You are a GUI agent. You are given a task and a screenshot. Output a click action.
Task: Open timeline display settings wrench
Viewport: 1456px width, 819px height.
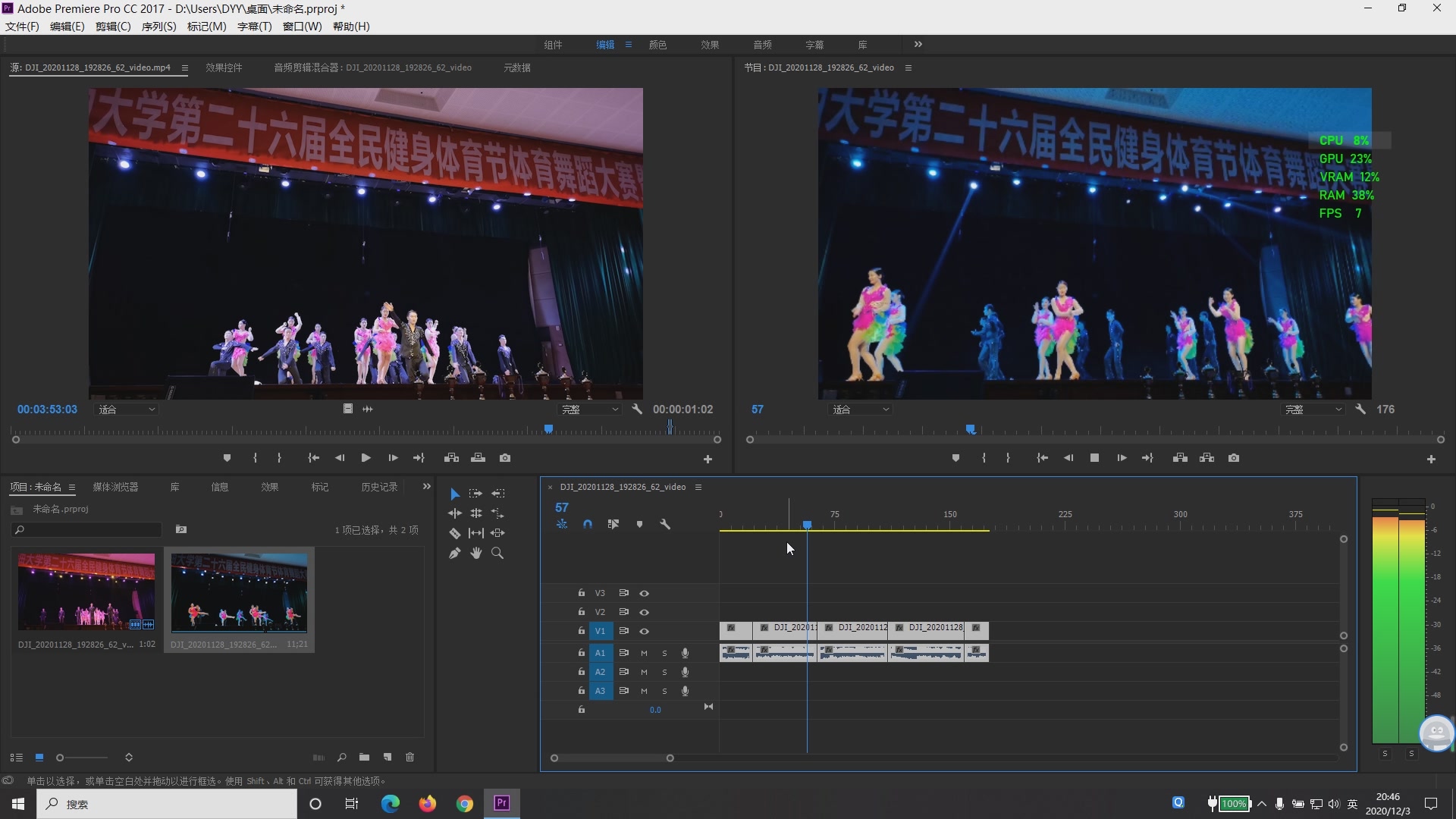point(665,524)
